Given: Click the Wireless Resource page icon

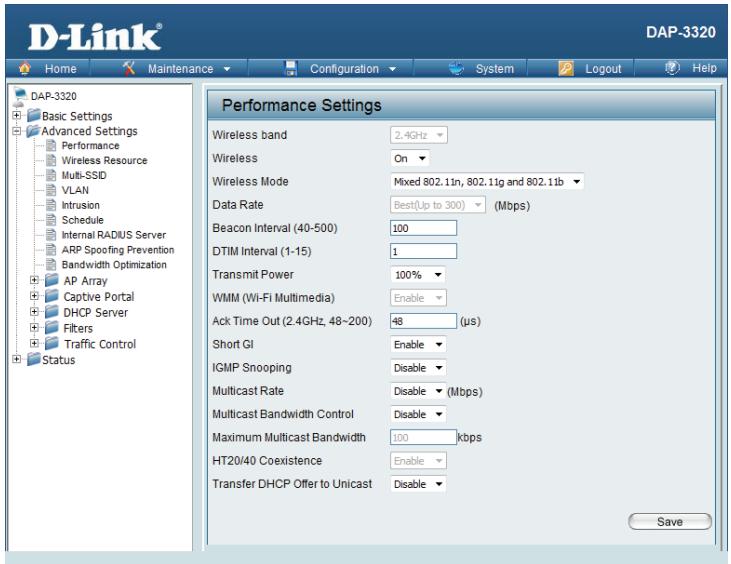Looking at the screenshot, I should (51, 160).
